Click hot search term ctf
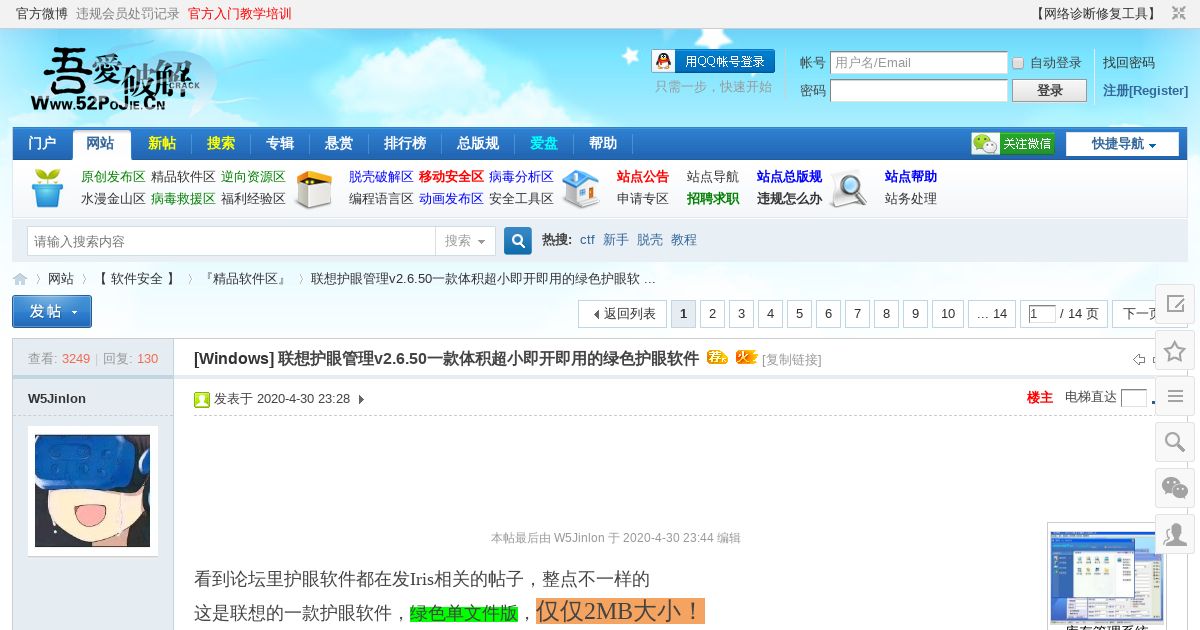This screenshot has height=630, width=1200. 587,240
